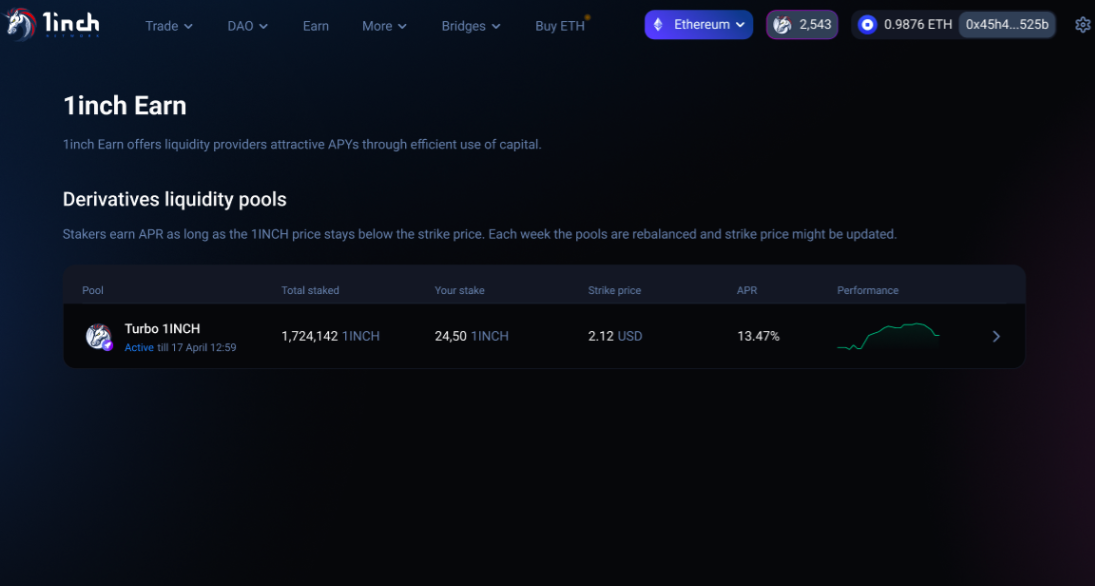Click the Total staked column header
The width and height of the screenshot is (1095, 586).
click(x=310, y=290)
